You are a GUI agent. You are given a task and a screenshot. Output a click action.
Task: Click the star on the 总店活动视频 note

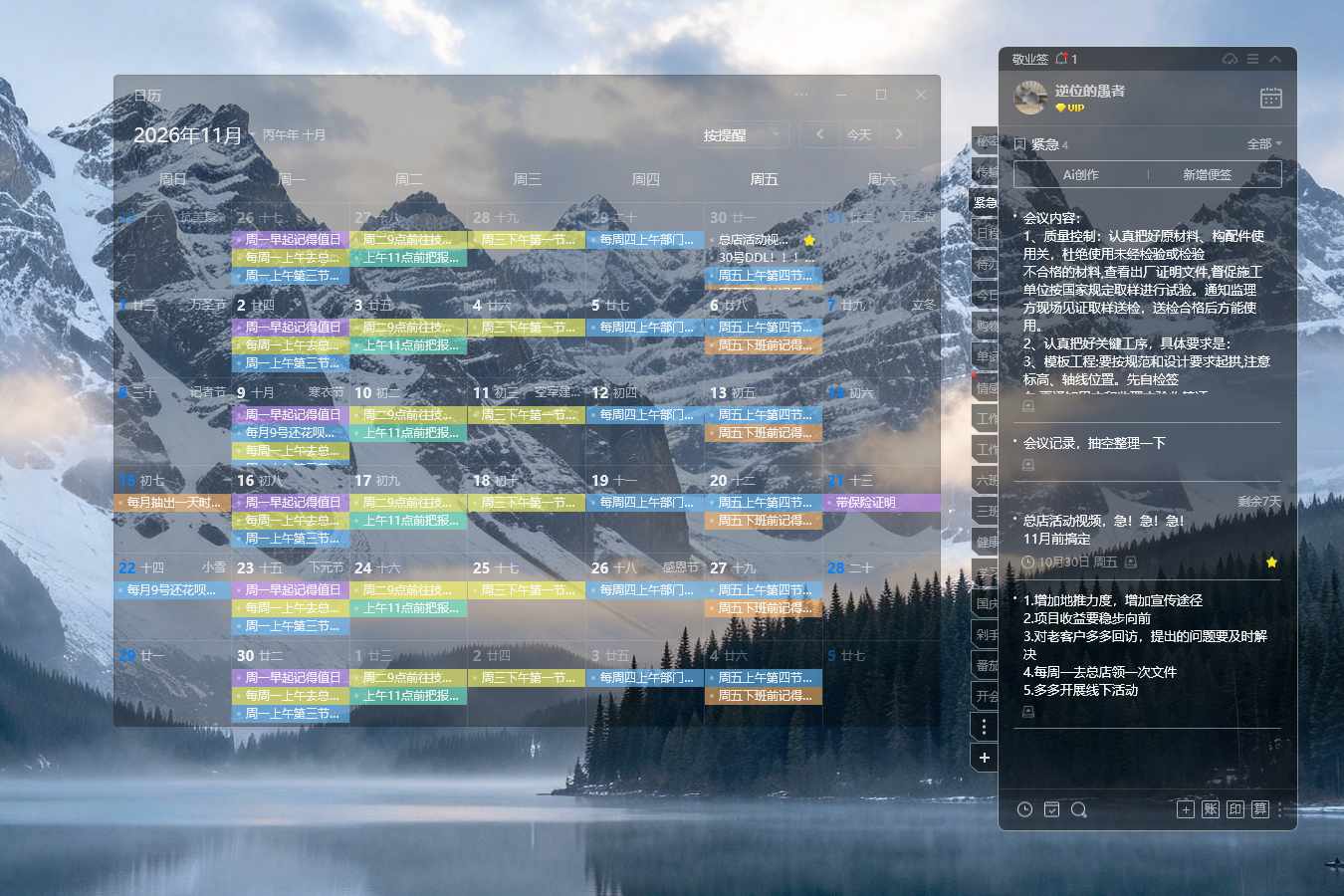(1271, 562)
